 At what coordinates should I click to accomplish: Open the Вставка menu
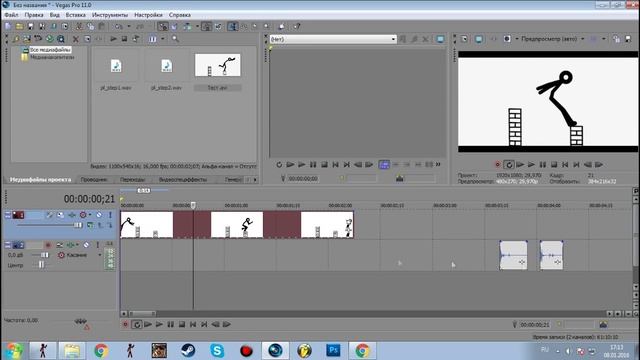(x=76, y=15)
